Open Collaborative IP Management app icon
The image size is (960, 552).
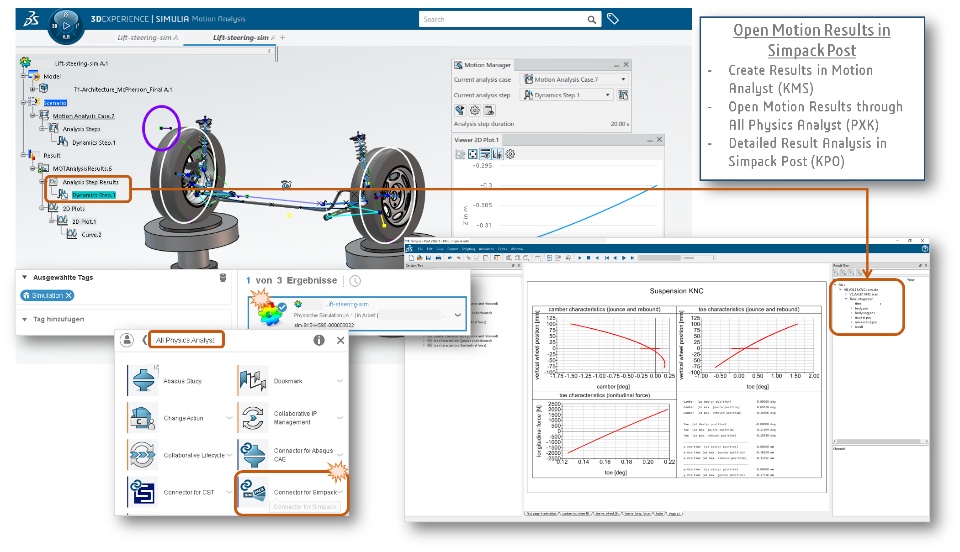click(253, 417)
